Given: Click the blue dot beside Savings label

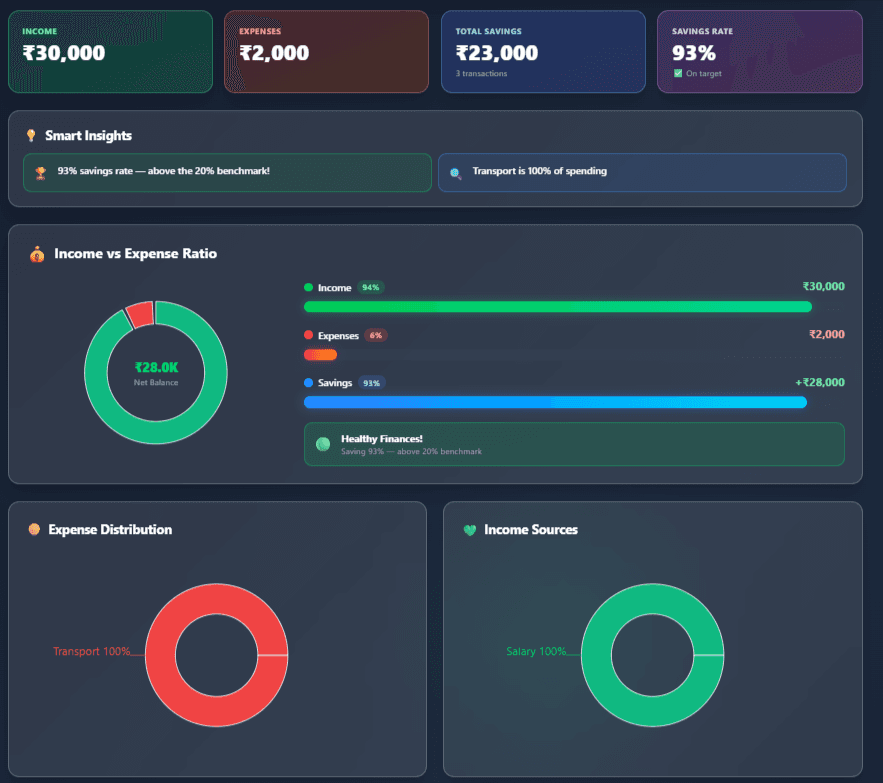Looking at the screenshot, I should 308,383.
